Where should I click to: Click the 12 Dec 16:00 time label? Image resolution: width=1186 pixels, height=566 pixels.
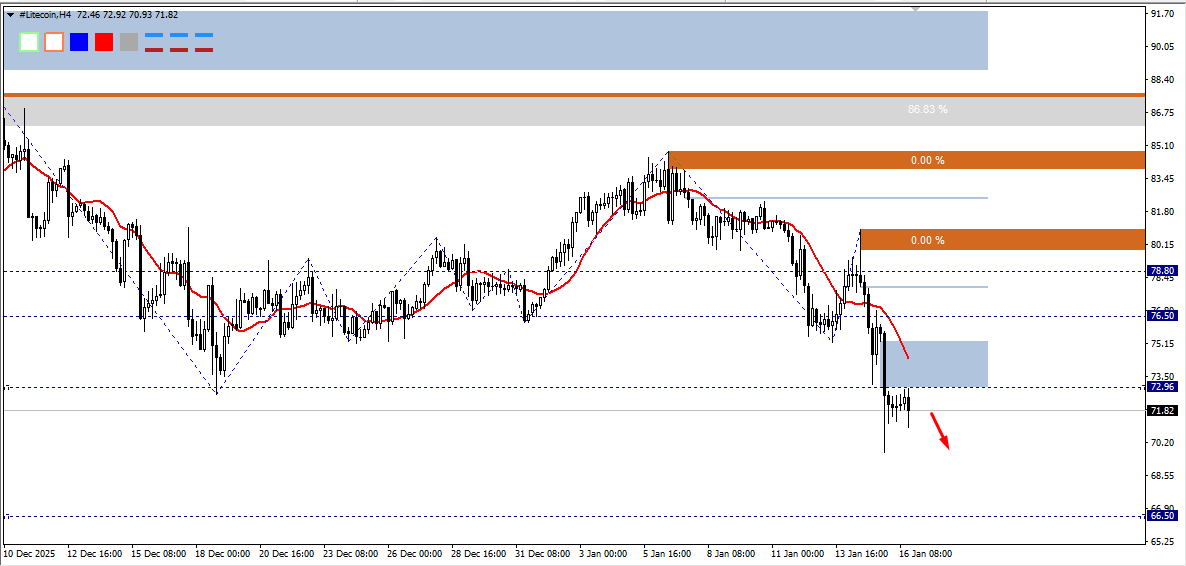[x=93, y=554]
